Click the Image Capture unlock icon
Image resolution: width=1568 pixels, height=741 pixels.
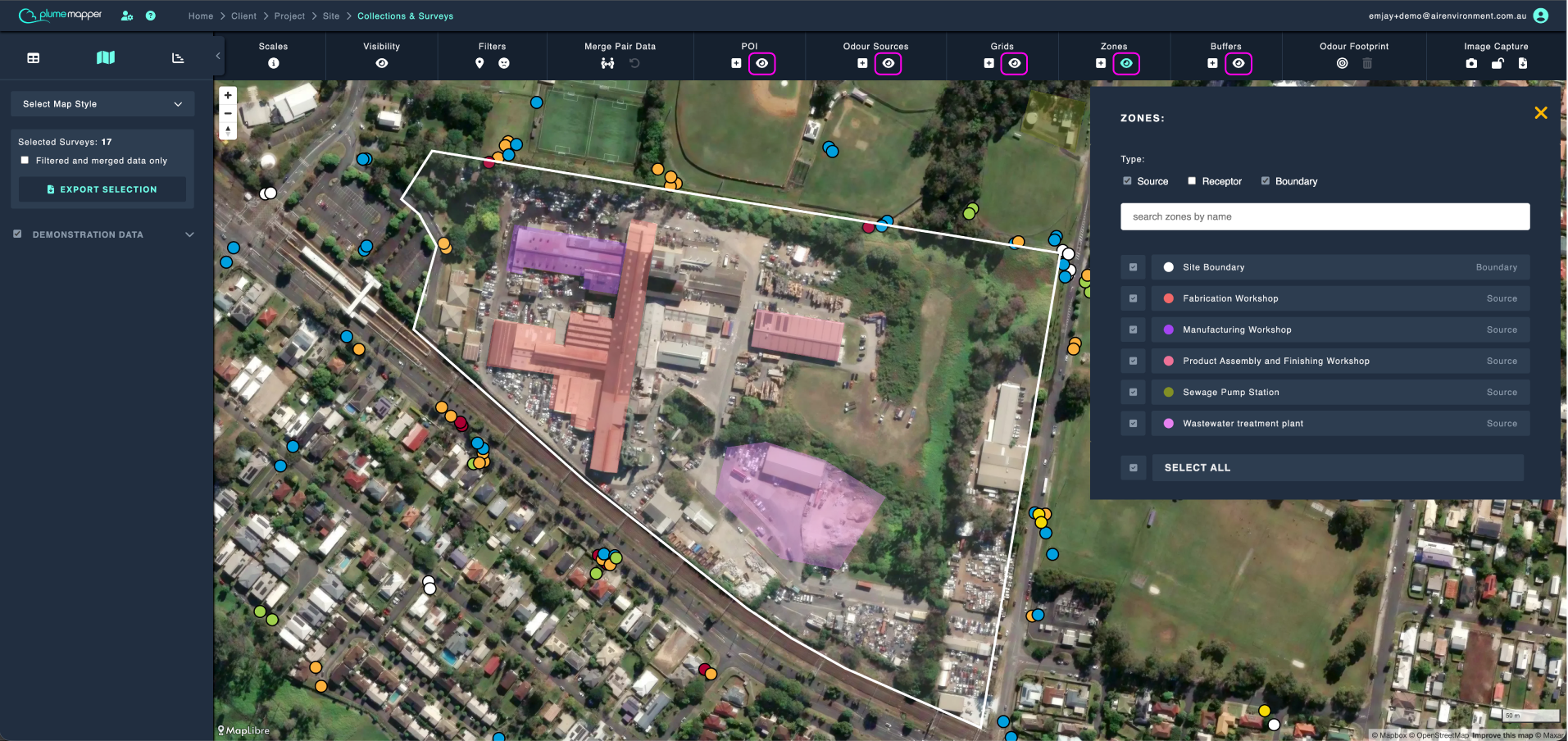pos(1498,63)
